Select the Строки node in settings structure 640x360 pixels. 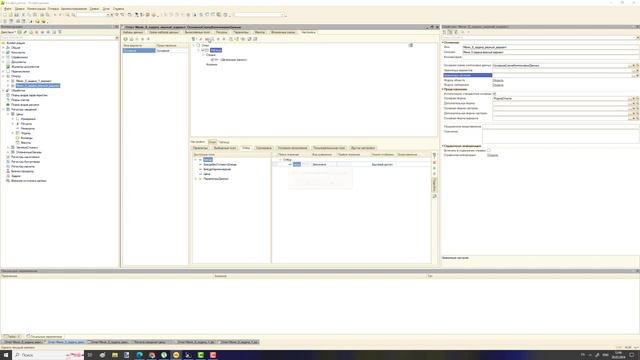click(211, 55)
